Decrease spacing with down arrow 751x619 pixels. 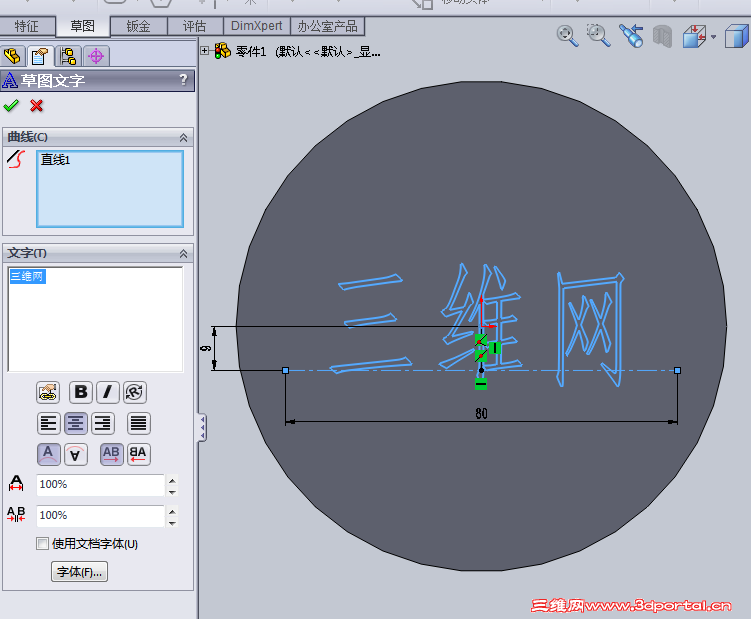[172, 523]
